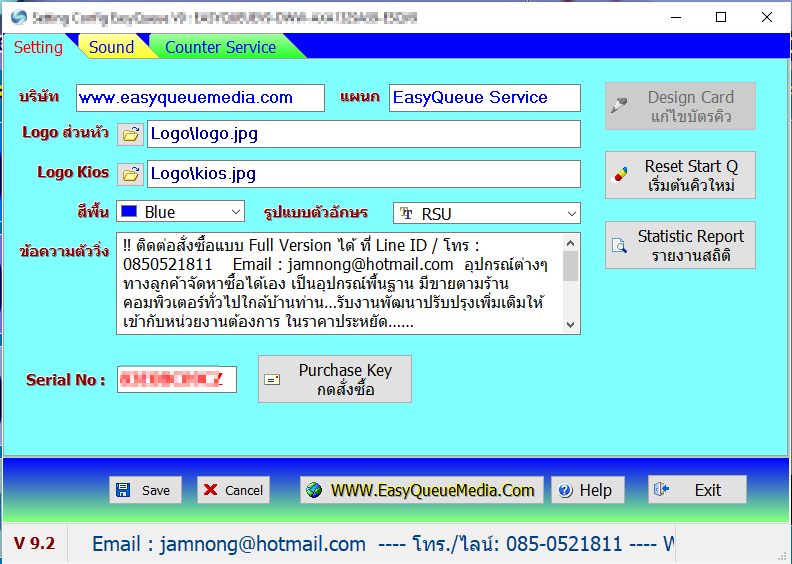Viewport: 792px width, 564px height.
Task: Edit the company website field
Action: (200, 97)
